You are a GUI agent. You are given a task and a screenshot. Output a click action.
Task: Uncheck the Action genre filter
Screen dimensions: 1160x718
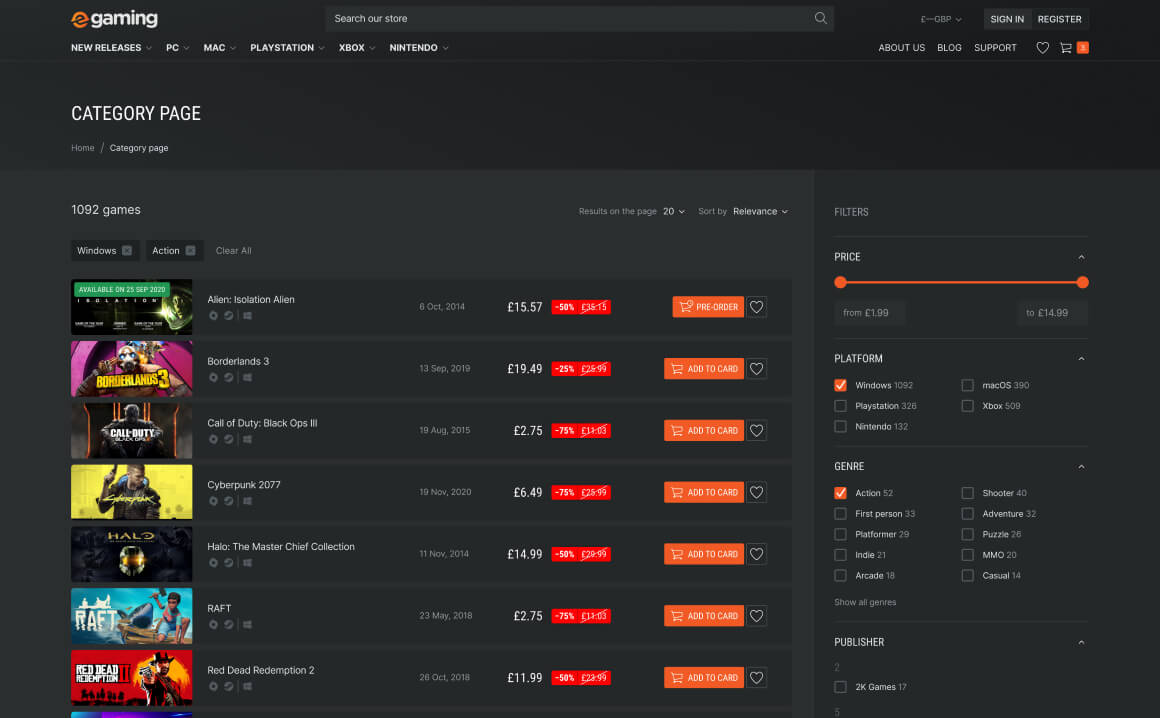[x=841, y=493]
